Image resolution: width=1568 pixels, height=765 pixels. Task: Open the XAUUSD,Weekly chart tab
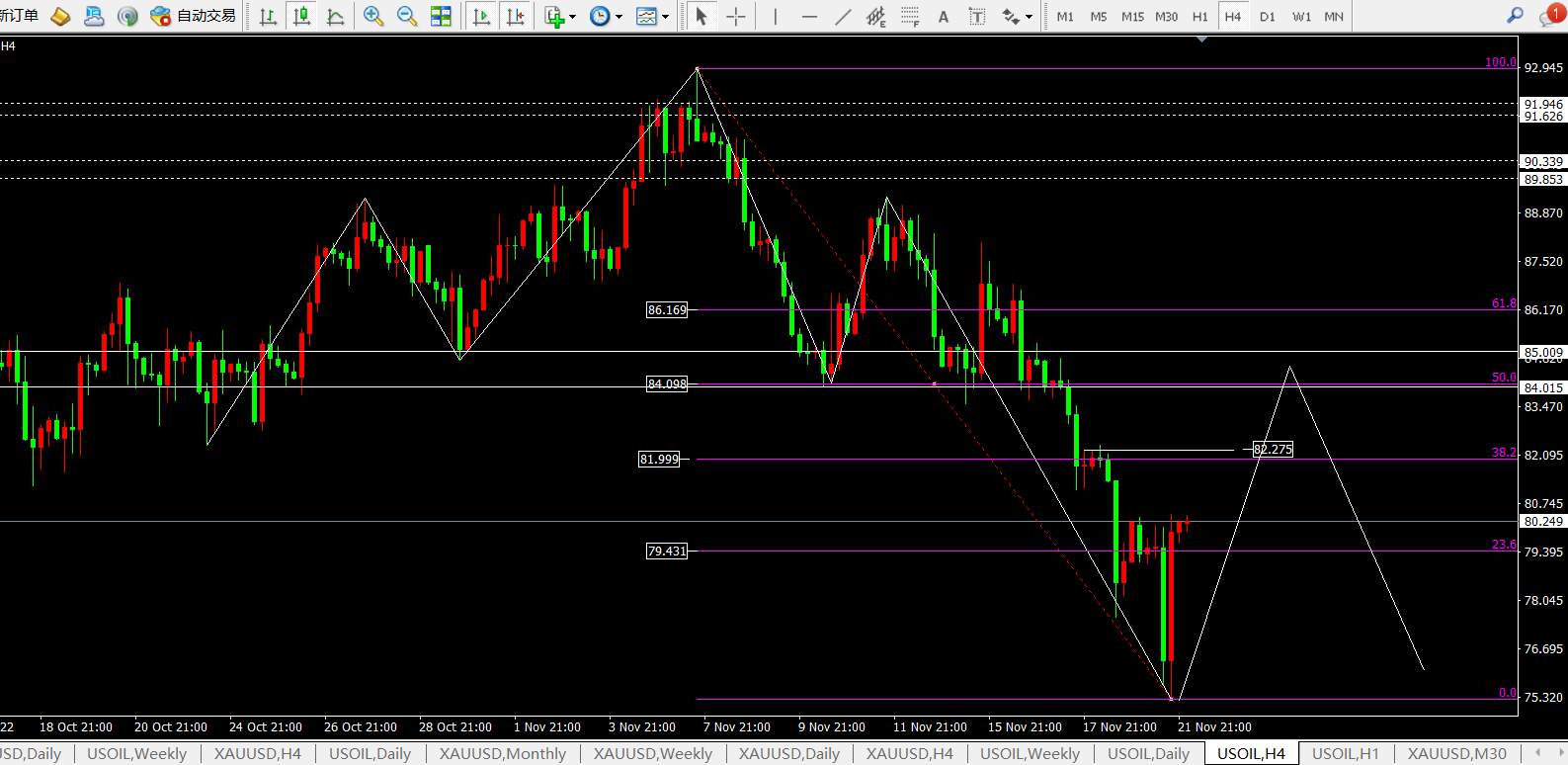(653, 754)
